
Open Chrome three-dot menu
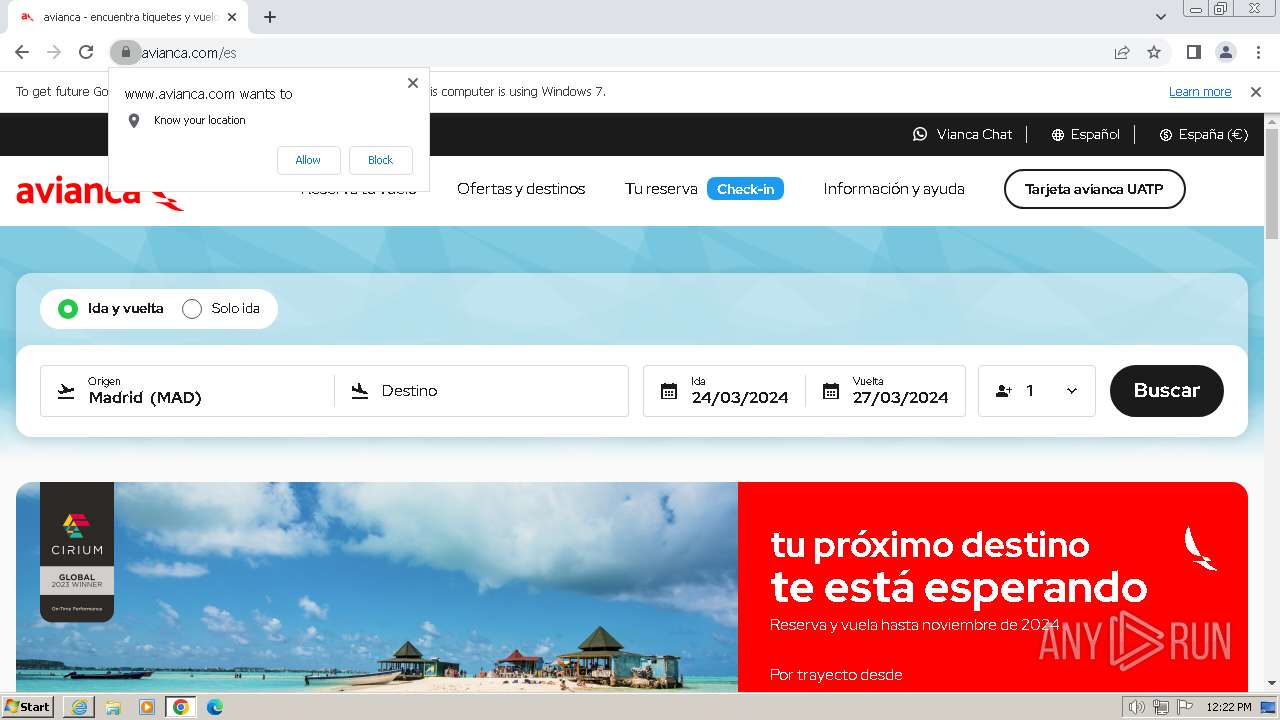coord(1257,52)
